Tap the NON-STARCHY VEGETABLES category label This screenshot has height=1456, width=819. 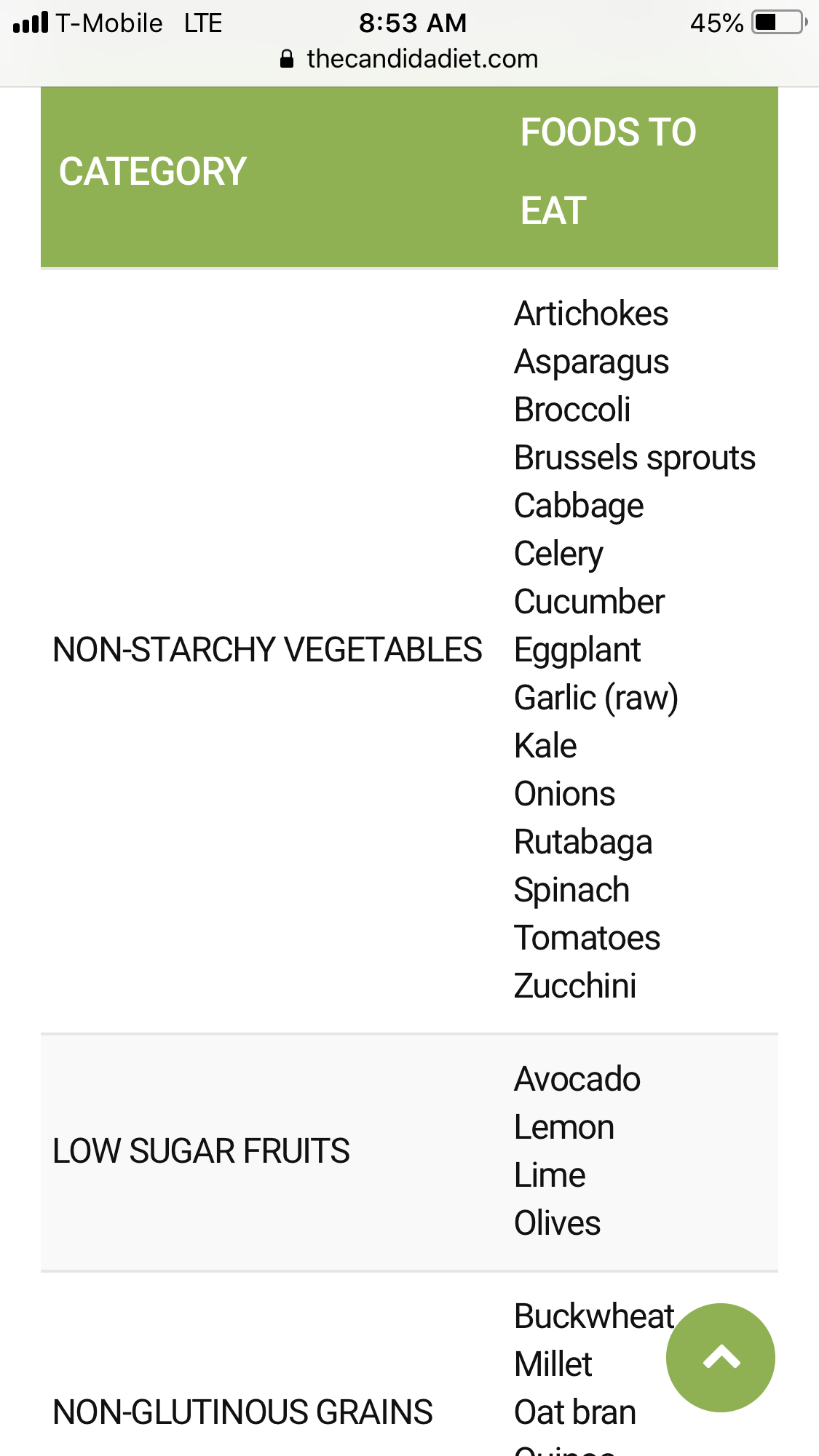[x=267, y=650]
